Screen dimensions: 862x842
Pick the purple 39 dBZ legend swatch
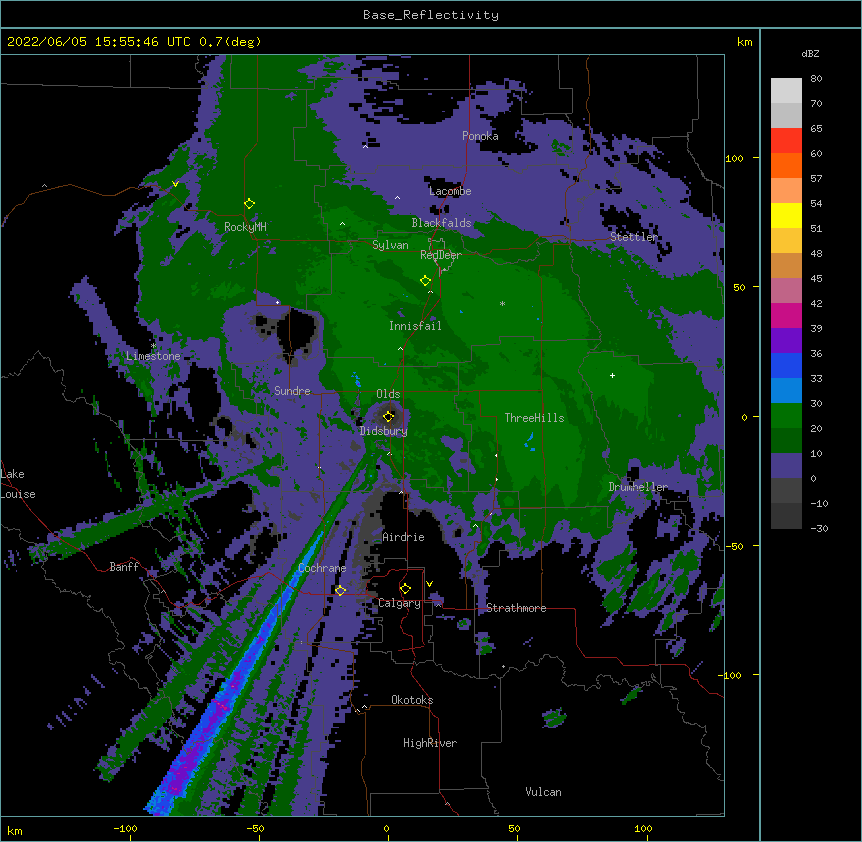click(x=786, y=340)
